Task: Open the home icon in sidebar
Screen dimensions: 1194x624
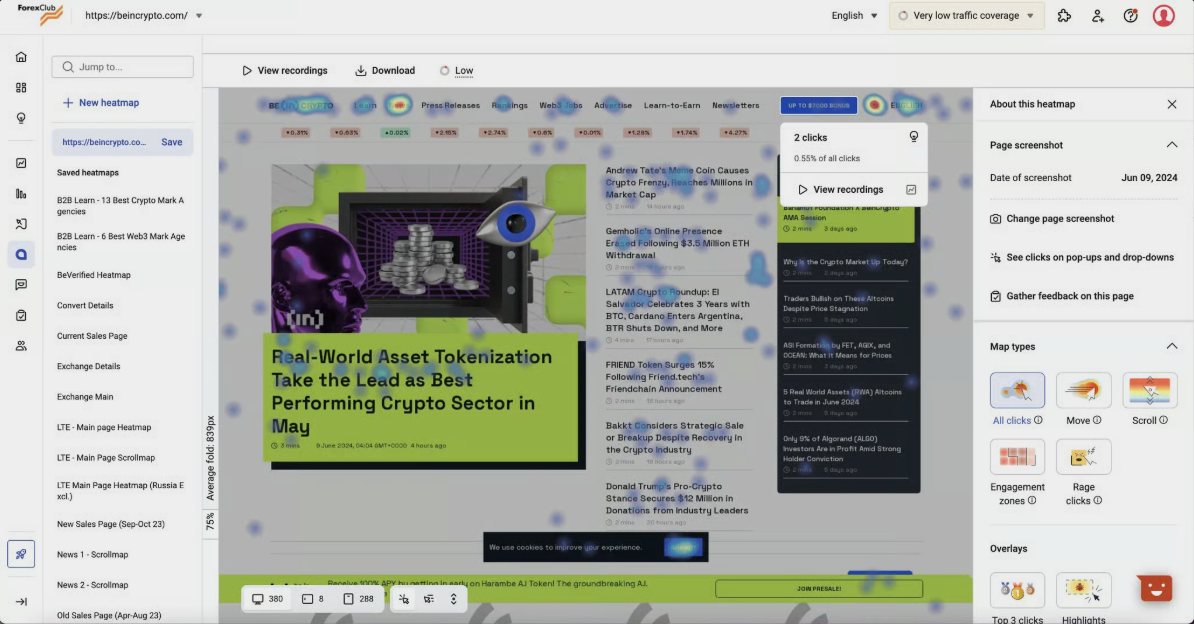Action: 21,57
